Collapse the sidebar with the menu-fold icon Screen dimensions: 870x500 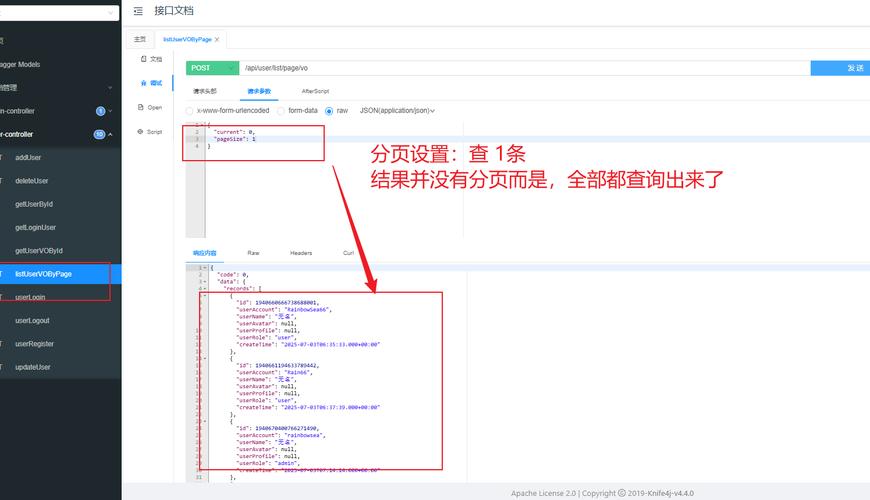point(138,11)
